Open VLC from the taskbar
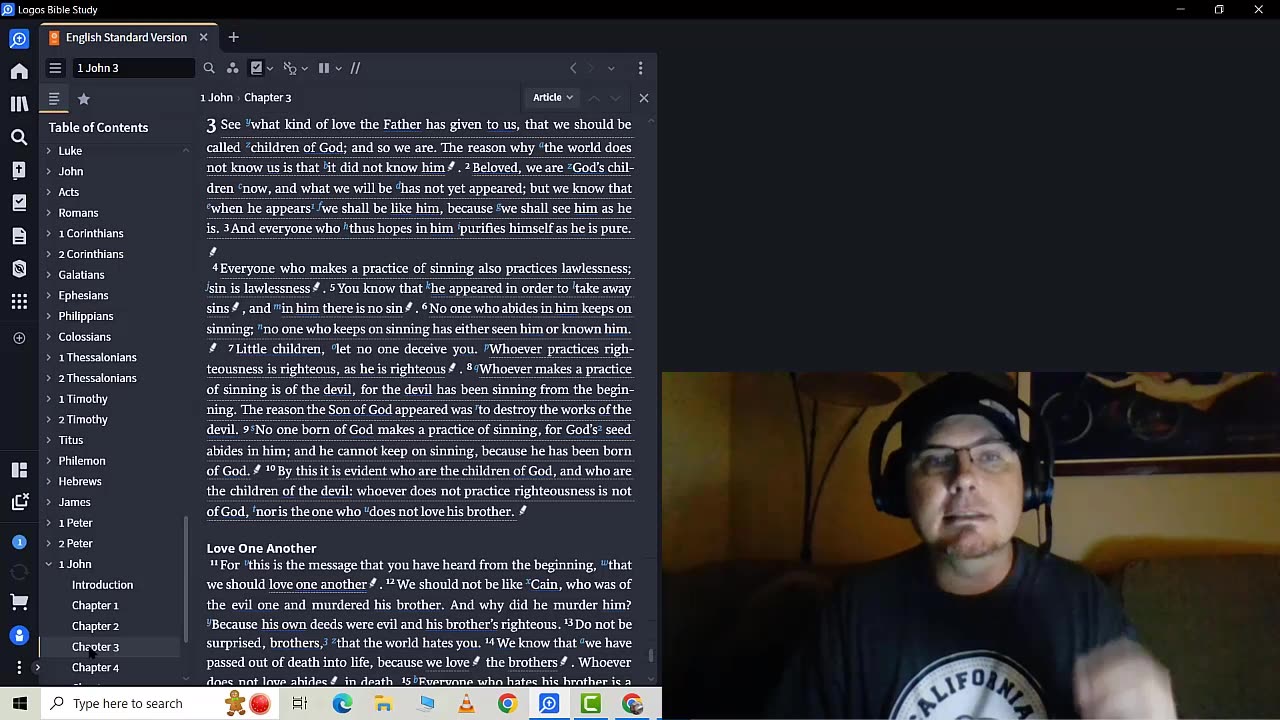 pyautogui.click(x=466, y=704)
